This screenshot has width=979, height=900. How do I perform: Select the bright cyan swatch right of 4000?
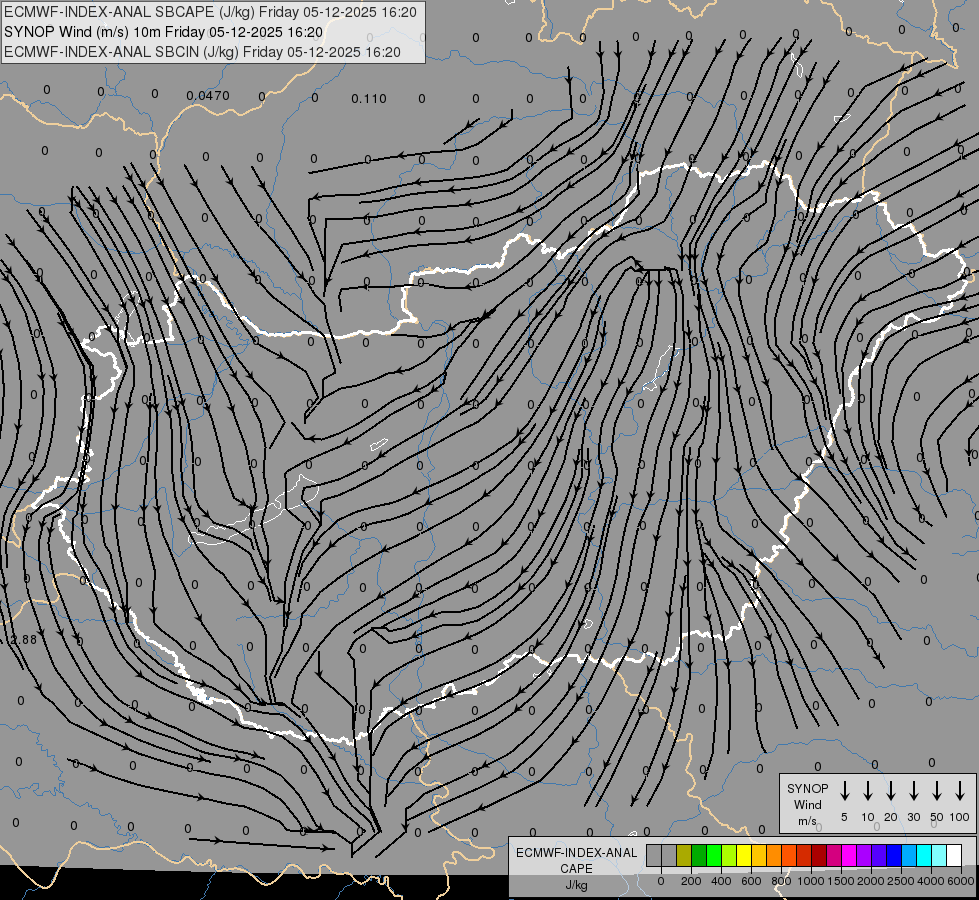click(939, 855)
